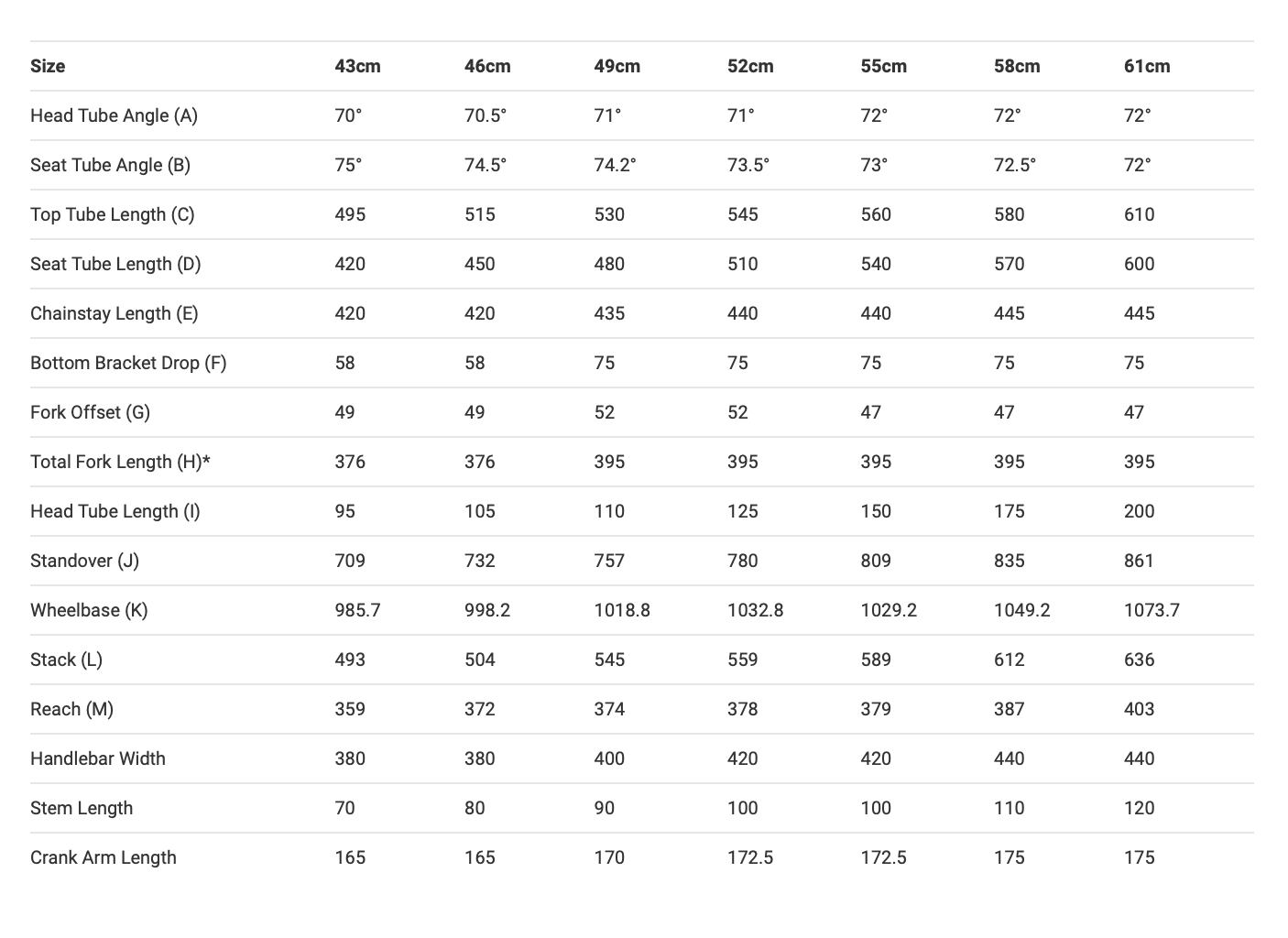
Task: Select the Stem Length row label
Action: tap(82, 808)
